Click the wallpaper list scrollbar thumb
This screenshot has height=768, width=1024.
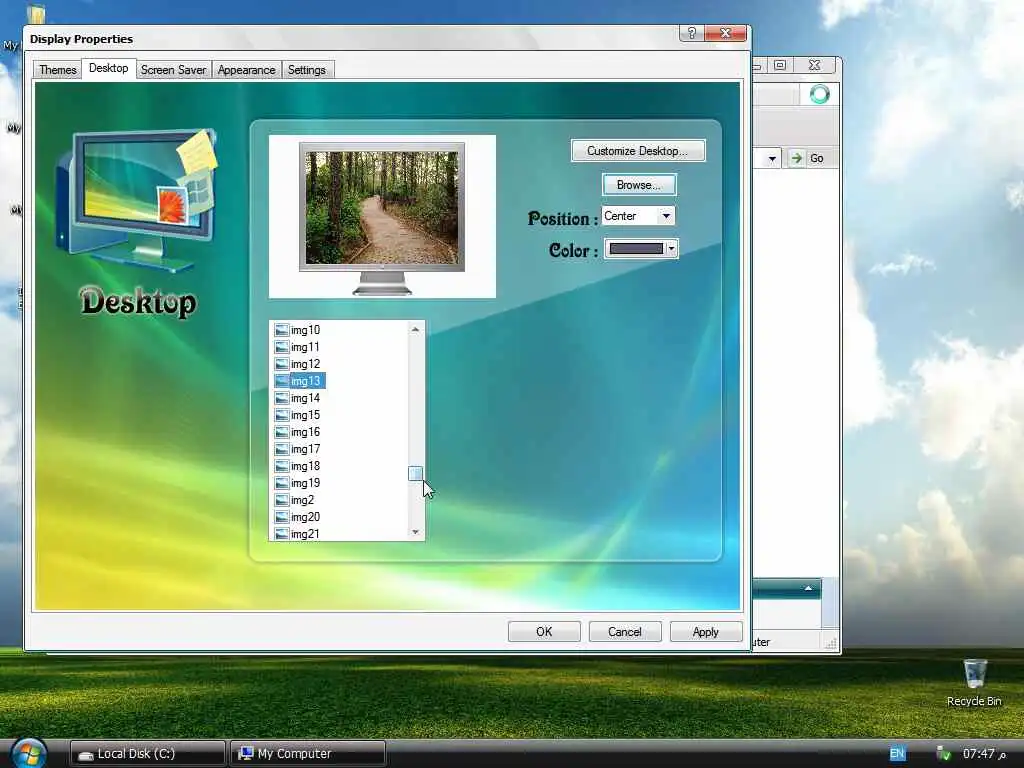(415, 473)
